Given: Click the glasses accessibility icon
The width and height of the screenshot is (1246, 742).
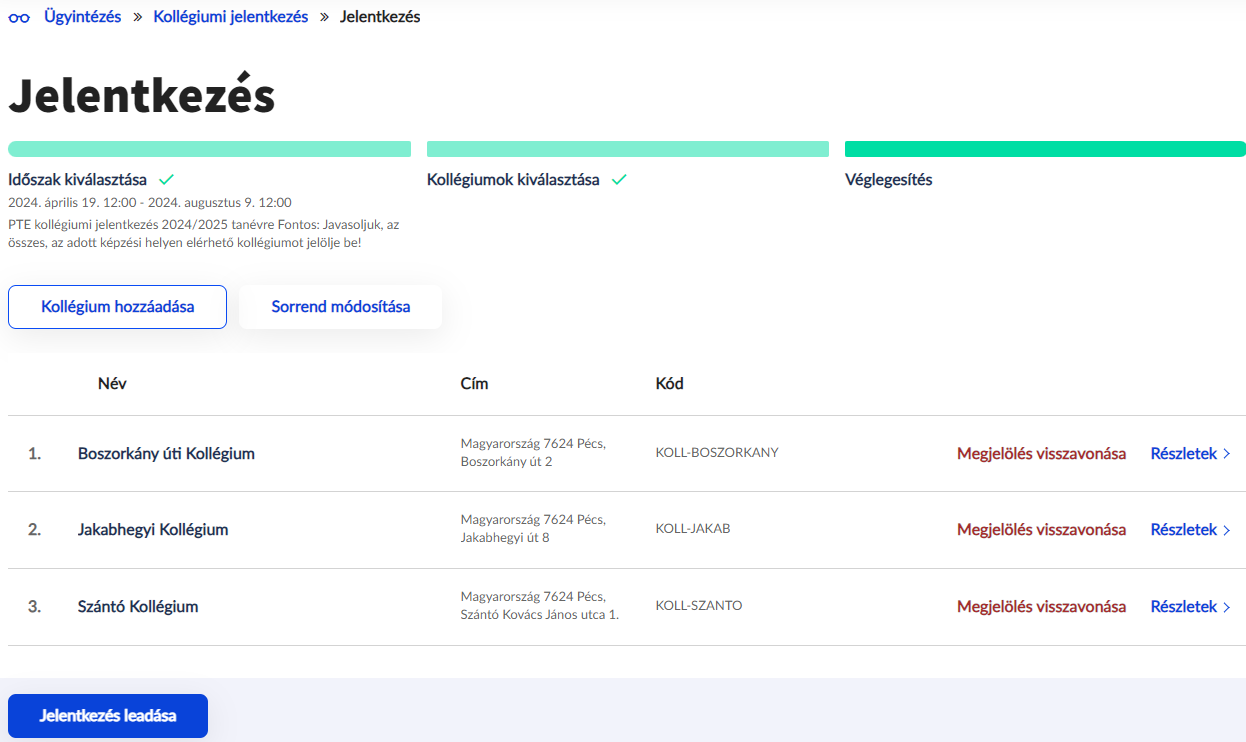Looking at the screenshot, I should [x=19, y=18].
